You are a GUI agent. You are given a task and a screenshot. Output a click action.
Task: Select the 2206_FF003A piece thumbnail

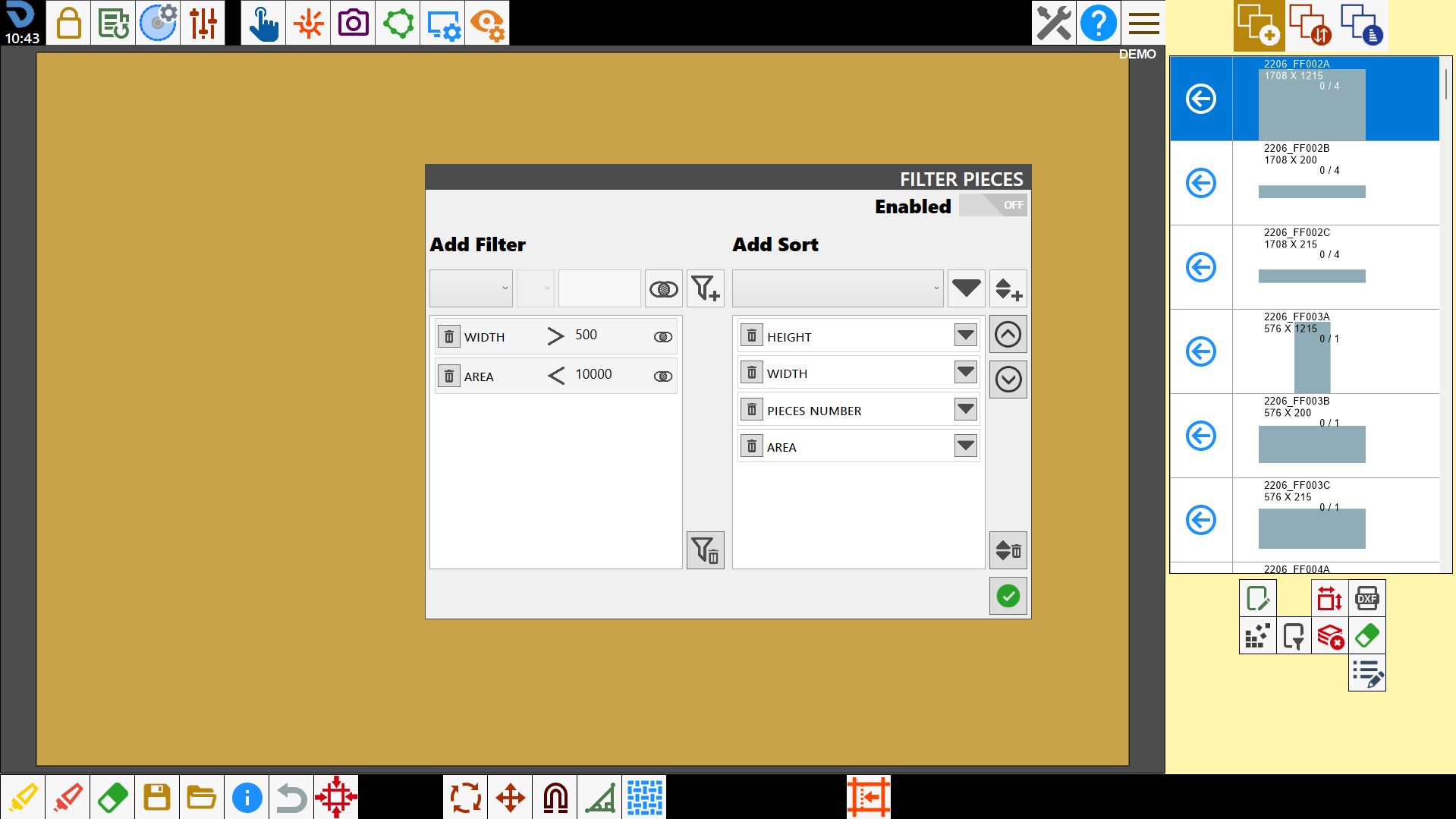point(1312,357)
